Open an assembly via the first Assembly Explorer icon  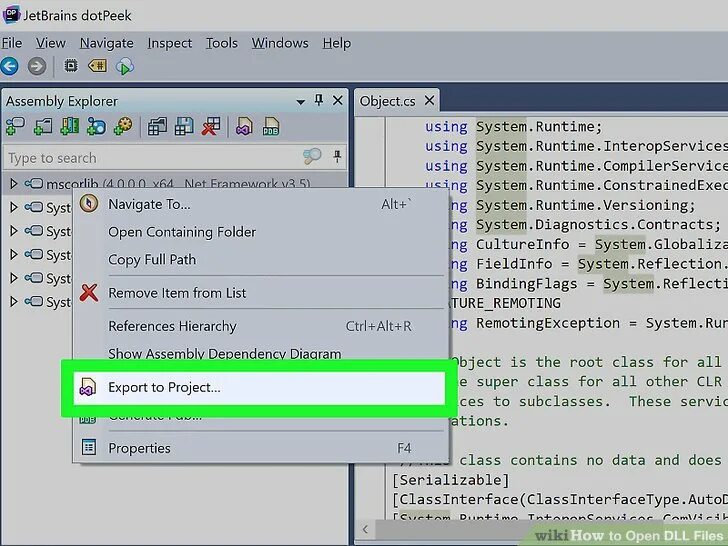[15, 126]
